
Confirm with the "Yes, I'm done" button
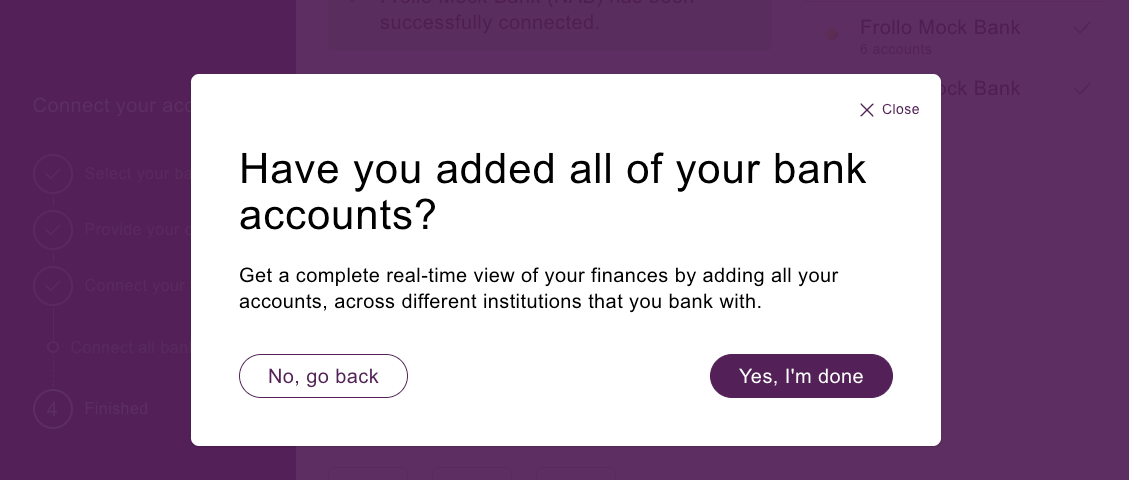tap(801, 376)
